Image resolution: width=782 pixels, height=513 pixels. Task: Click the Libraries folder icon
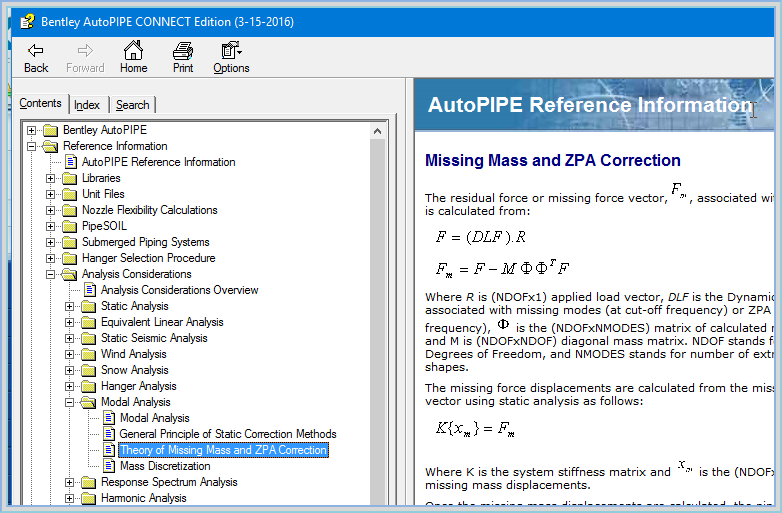69,178
